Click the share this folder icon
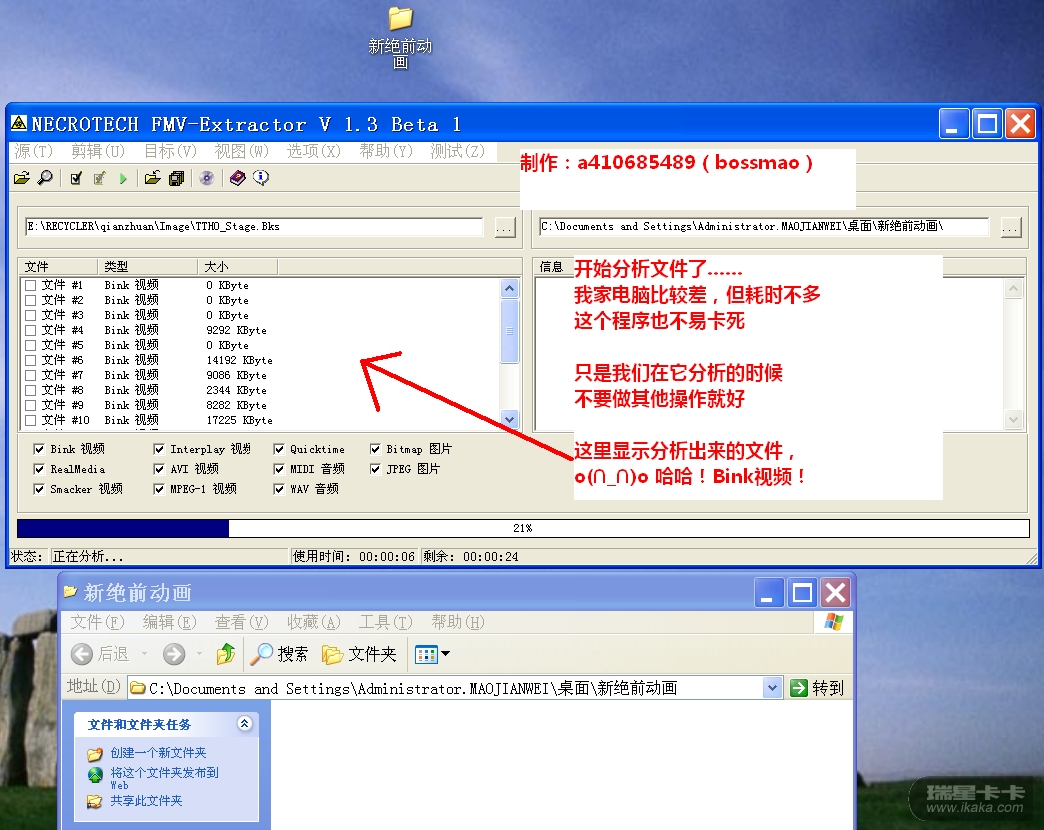Screen dimensions: 1044x830 point(95,801)
